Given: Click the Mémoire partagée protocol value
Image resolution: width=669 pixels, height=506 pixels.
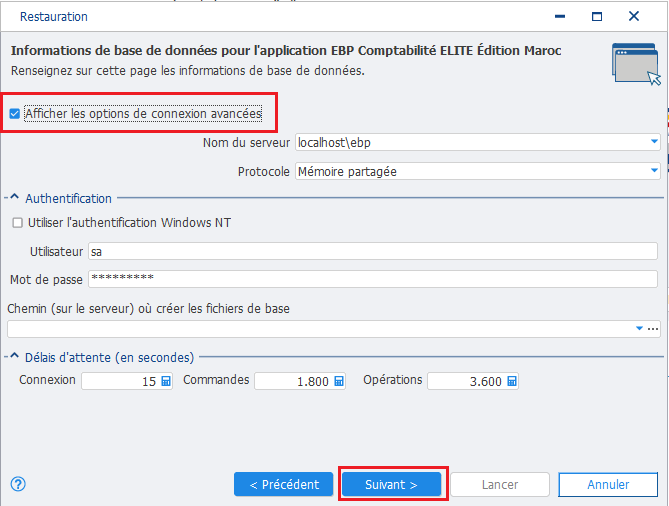Looking at the screenshot, I should (347, 172).
